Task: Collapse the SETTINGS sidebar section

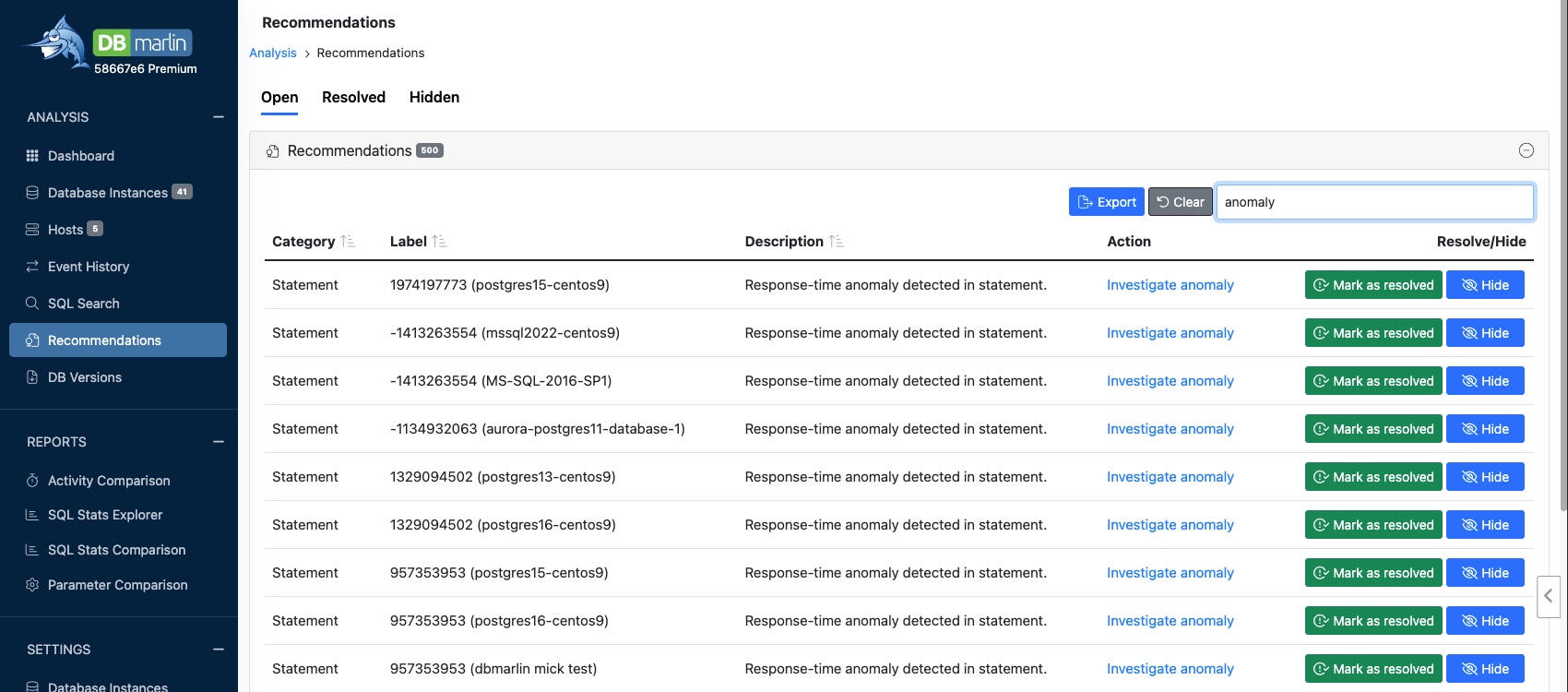Action: [x=219, y=650]
